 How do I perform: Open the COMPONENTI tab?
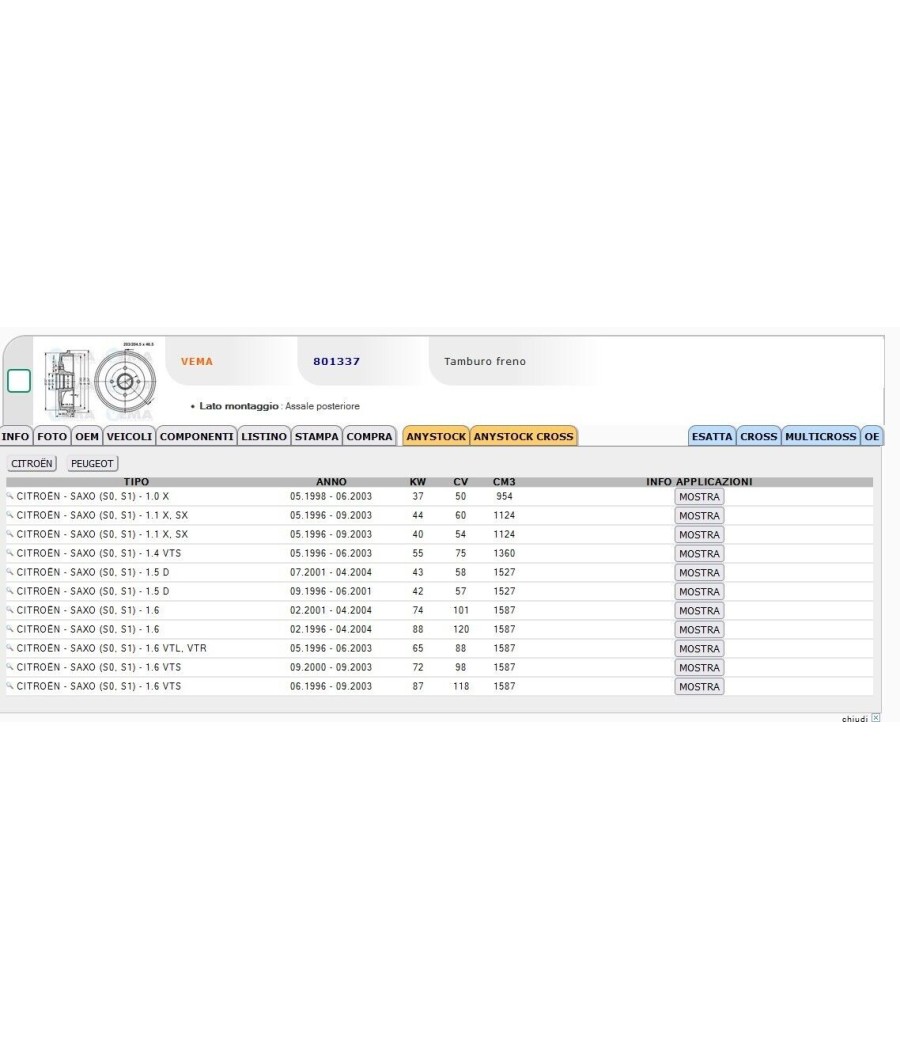click(x=196, y=437)
